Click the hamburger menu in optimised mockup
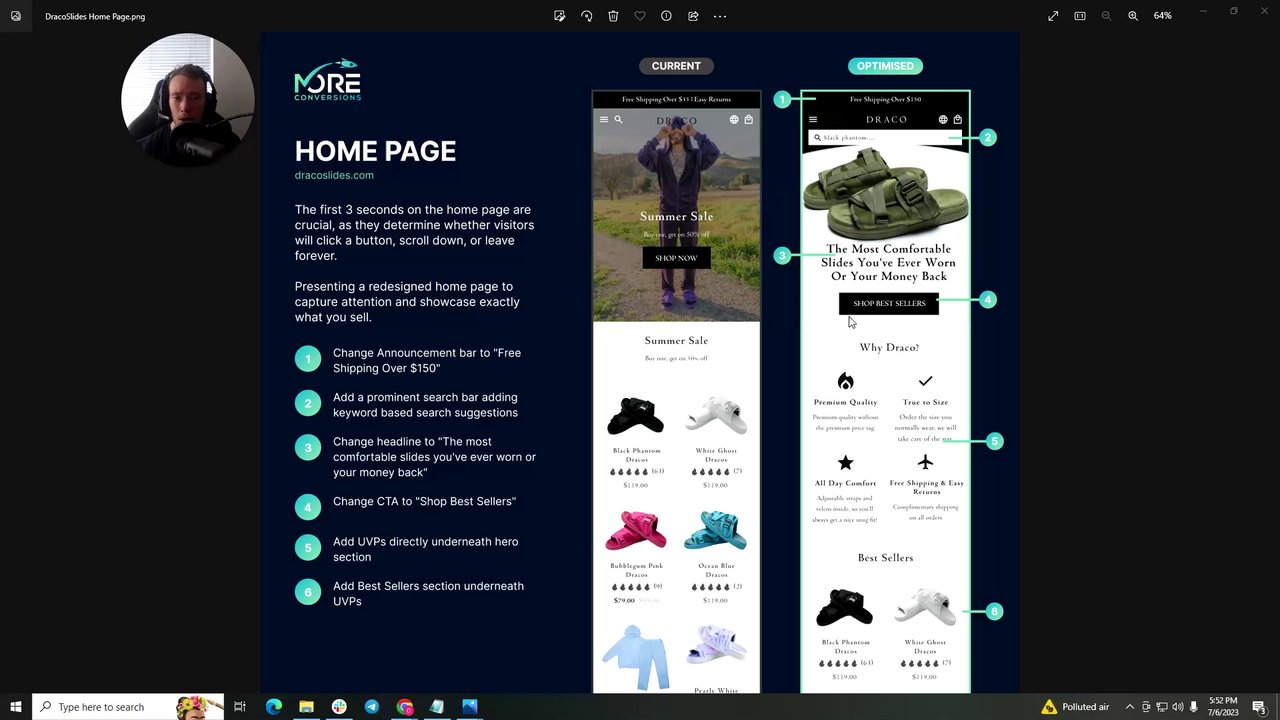 (812, 120)
